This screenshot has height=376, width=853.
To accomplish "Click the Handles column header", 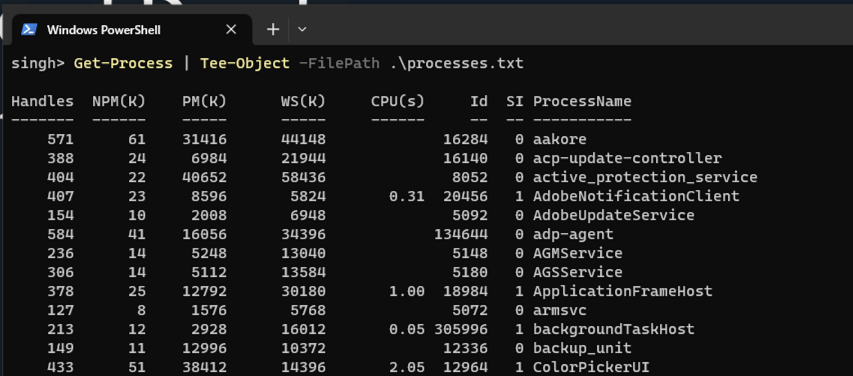I will click(42, 101).
